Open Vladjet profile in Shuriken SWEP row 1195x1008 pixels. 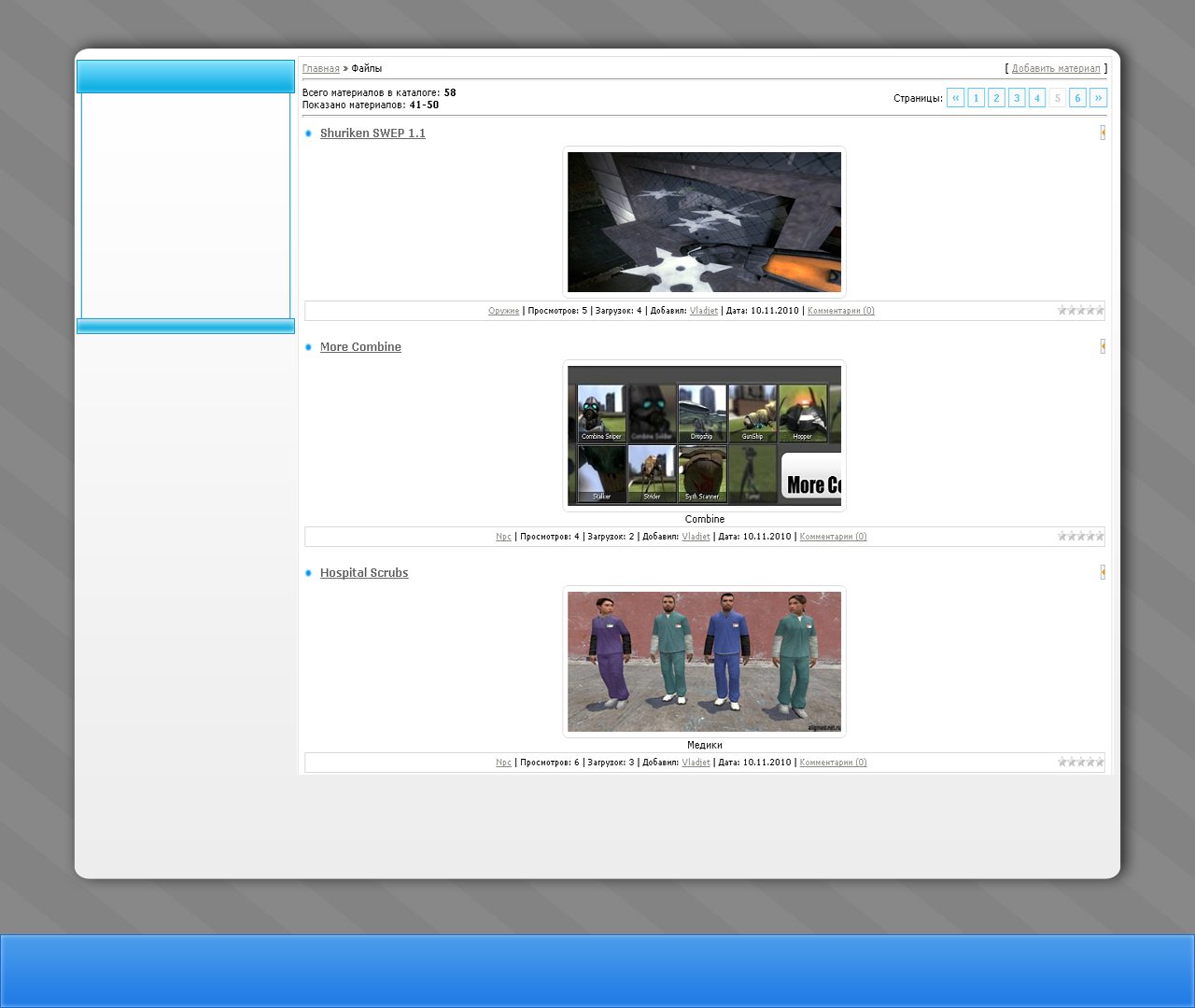point(704,311)
